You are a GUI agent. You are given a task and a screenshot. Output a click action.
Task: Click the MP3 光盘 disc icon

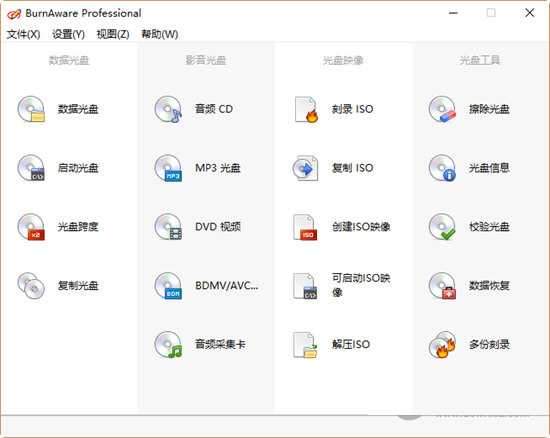pyautogui.click(x=168, y=168)
